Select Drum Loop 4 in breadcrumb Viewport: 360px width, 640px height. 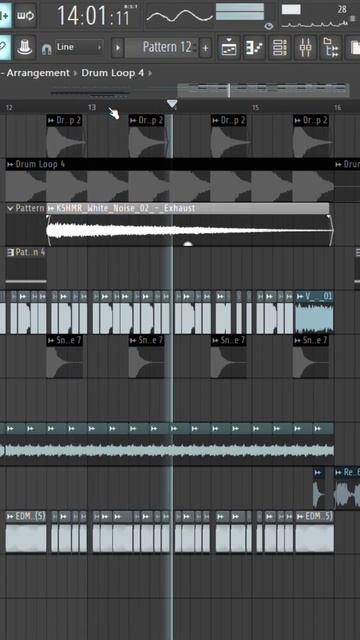point(113,73)
